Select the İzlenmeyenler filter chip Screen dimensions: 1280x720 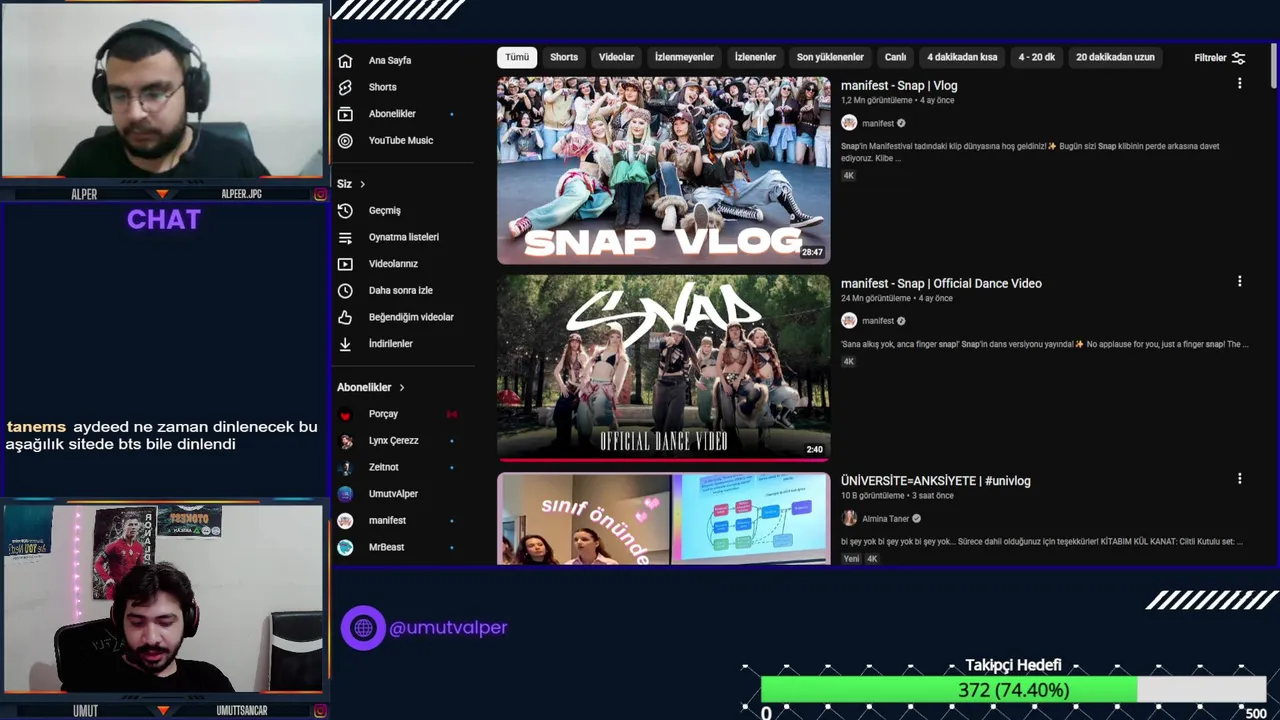pos(684,57)
